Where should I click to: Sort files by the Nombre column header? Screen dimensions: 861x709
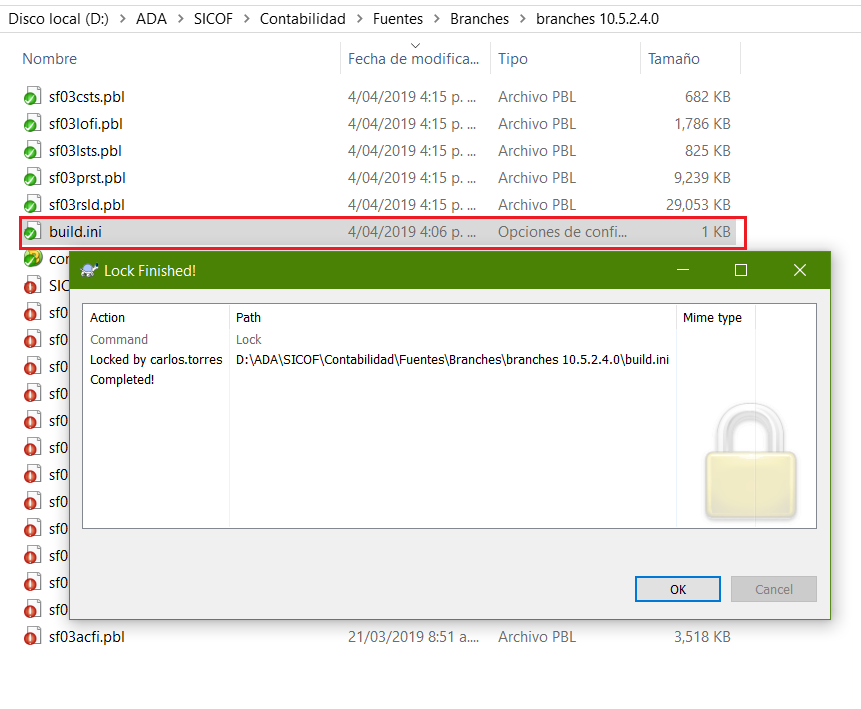click(x=50, y=59)
